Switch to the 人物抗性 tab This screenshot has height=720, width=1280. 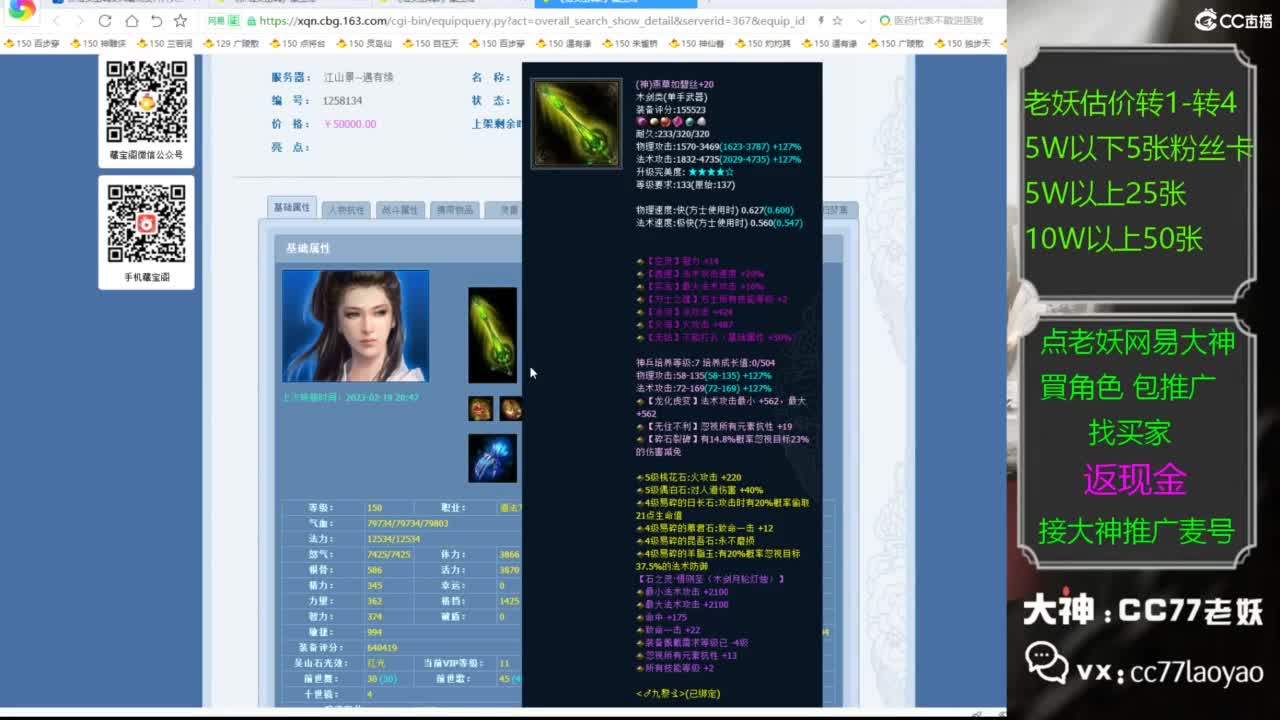point(346,210)
